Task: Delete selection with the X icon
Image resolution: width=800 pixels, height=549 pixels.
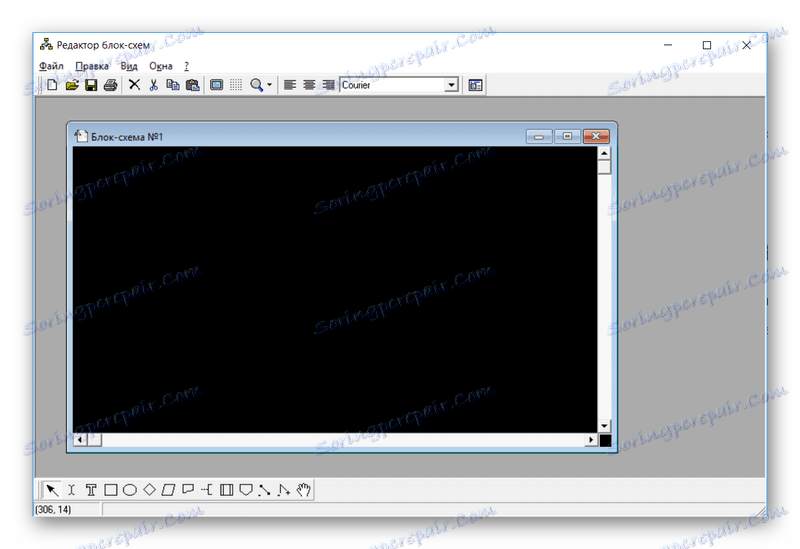Action: coord(134,85)
